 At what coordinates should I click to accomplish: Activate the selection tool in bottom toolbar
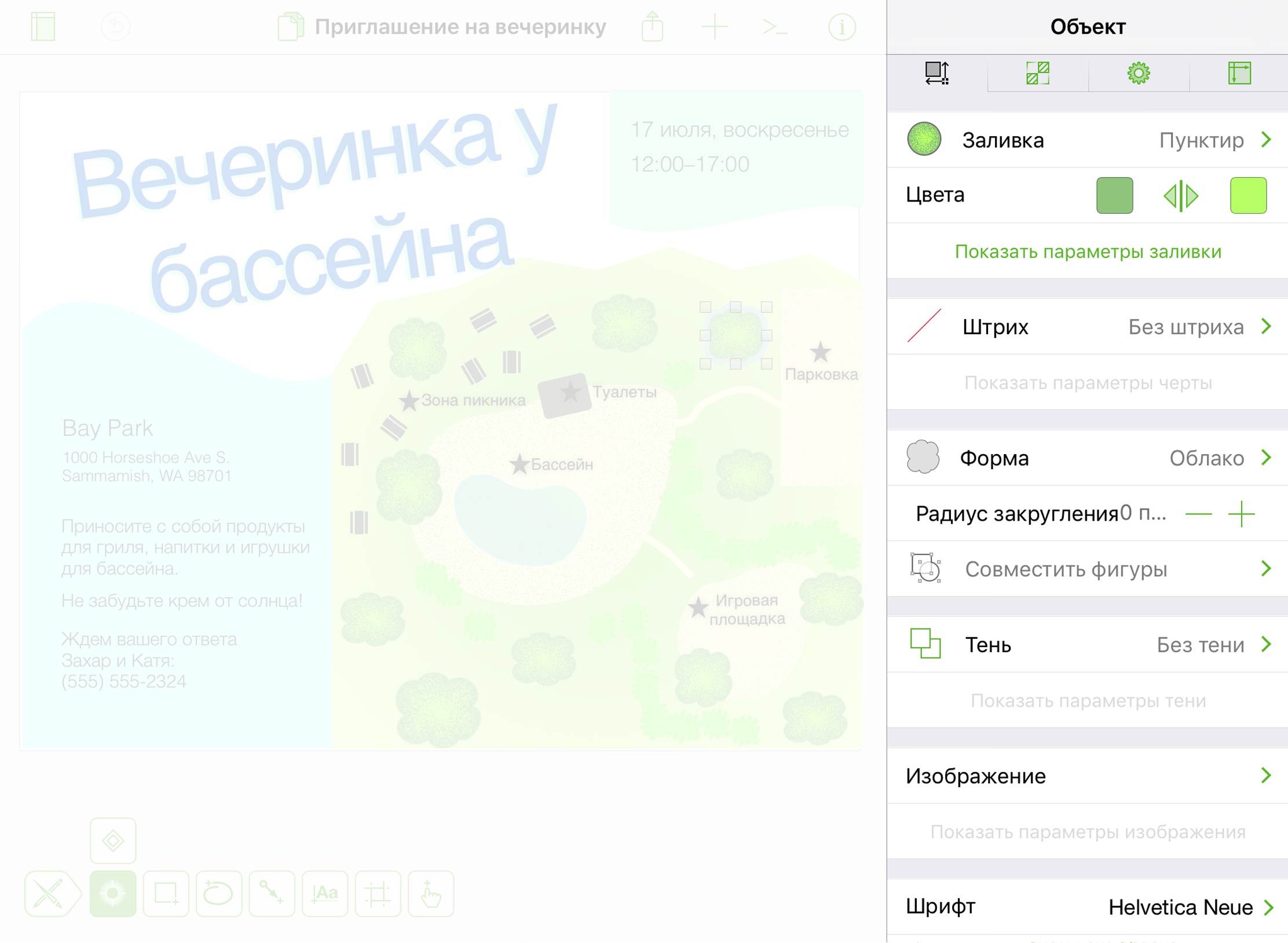(x=113, y=894)
